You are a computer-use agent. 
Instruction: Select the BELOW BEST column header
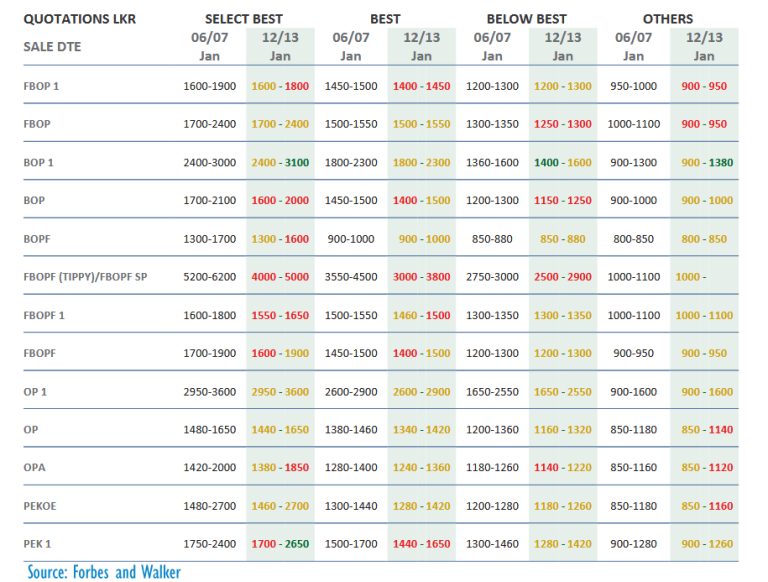pos(526,19)
